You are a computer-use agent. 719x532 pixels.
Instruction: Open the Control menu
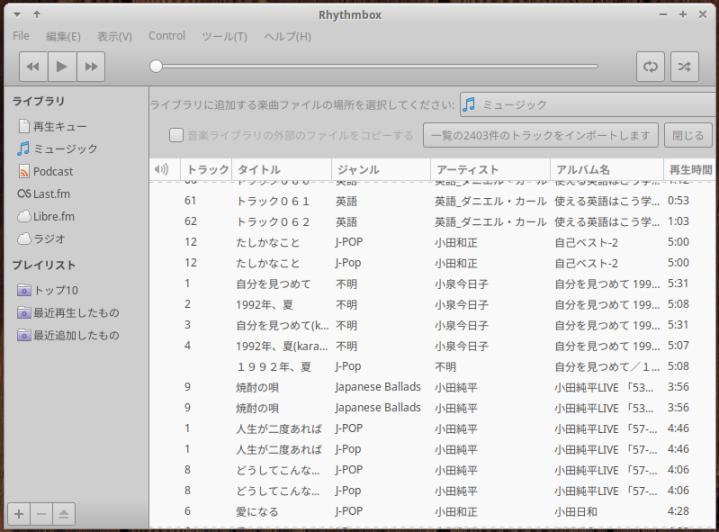point(167,36)
